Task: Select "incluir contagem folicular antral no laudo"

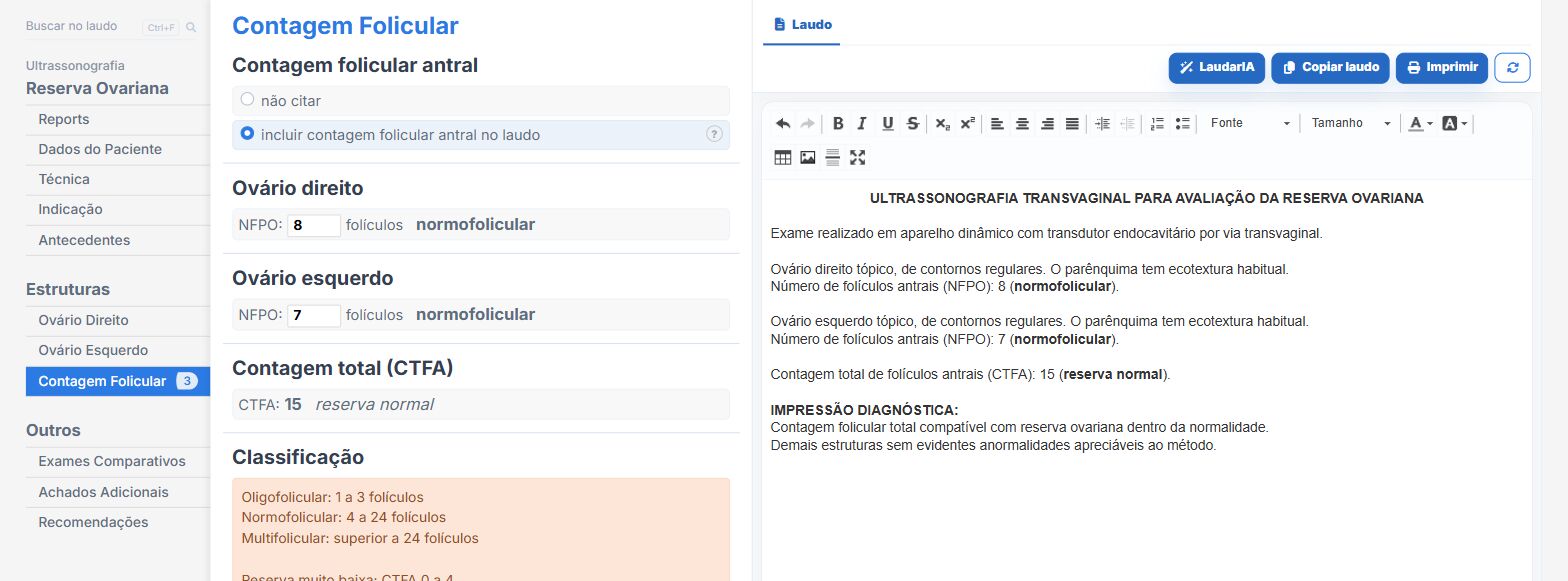Action: tap(247, 134)
